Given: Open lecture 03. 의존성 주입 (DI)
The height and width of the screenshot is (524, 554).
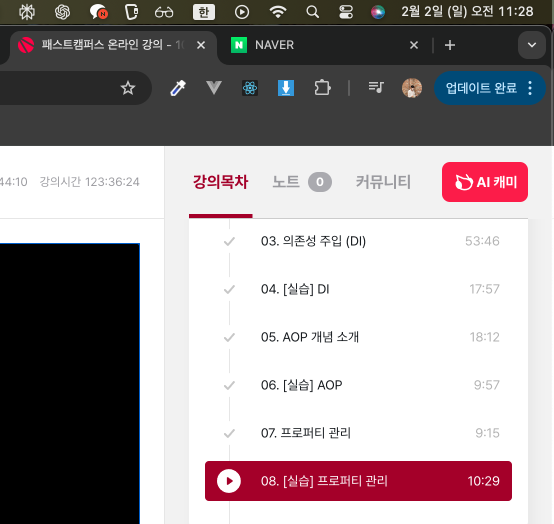Looking at the screenshot, I should point(358,241).
